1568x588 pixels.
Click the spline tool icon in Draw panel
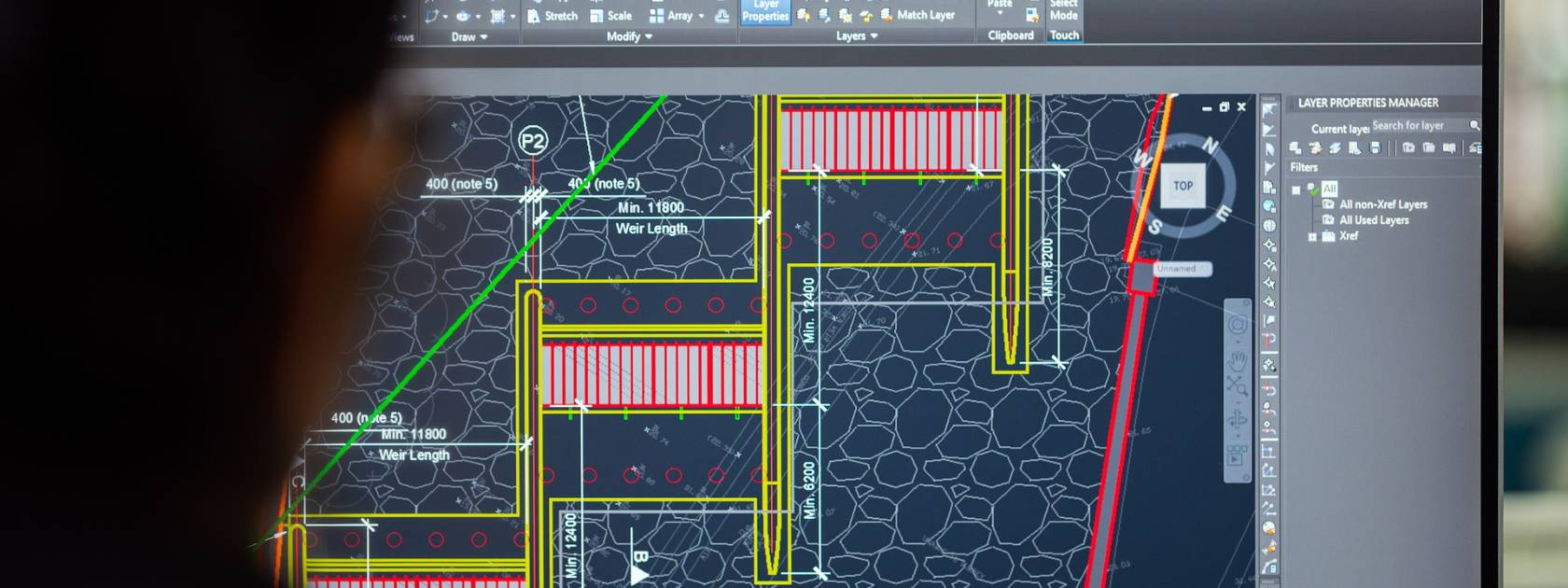click(x=431, y=16)
